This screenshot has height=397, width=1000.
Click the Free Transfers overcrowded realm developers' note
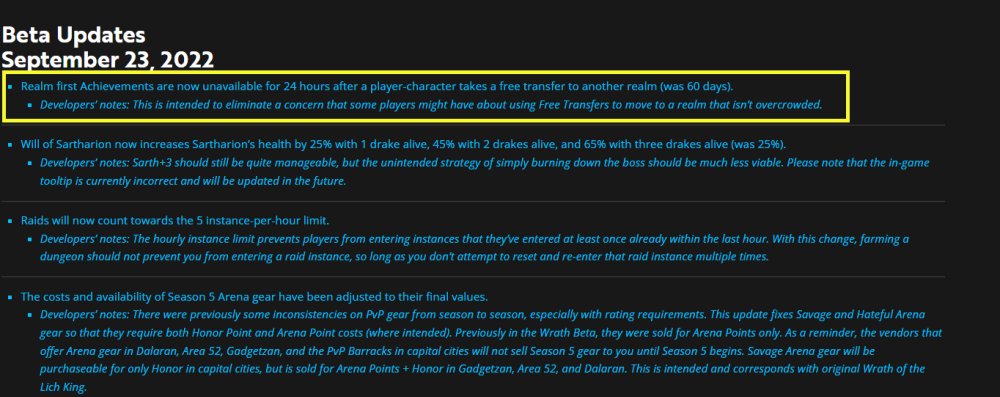431,105
